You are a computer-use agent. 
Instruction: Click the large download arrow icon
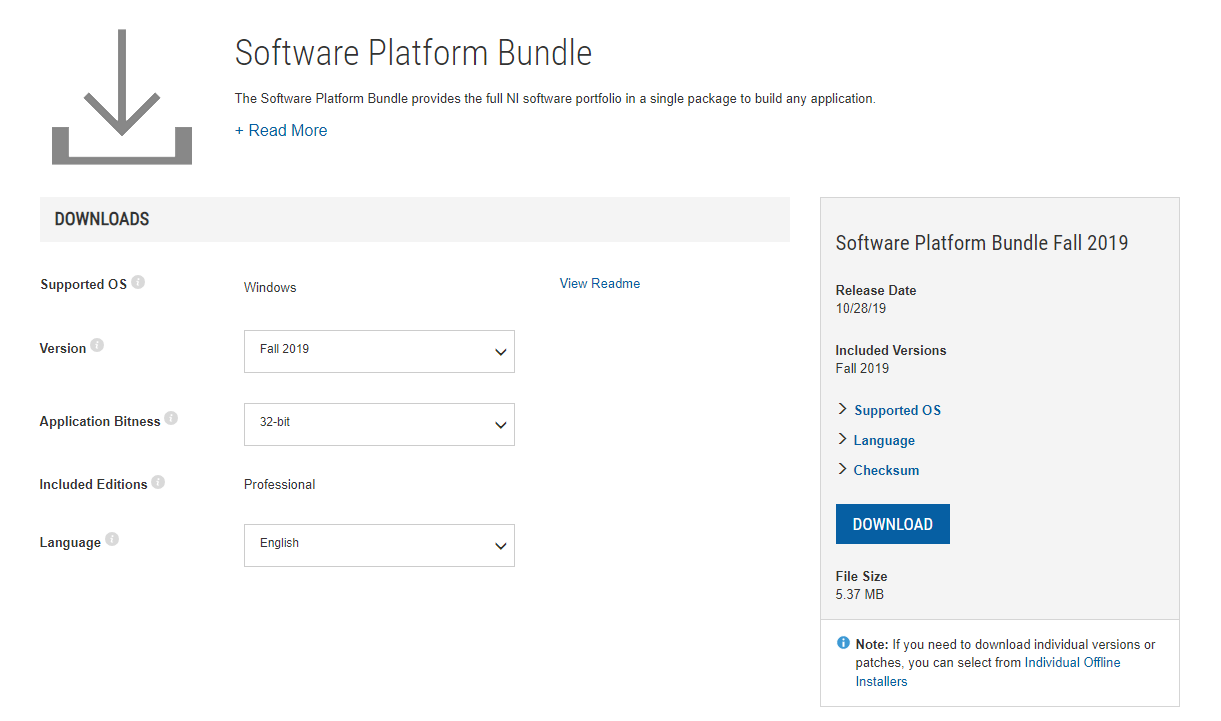point(121,97)
